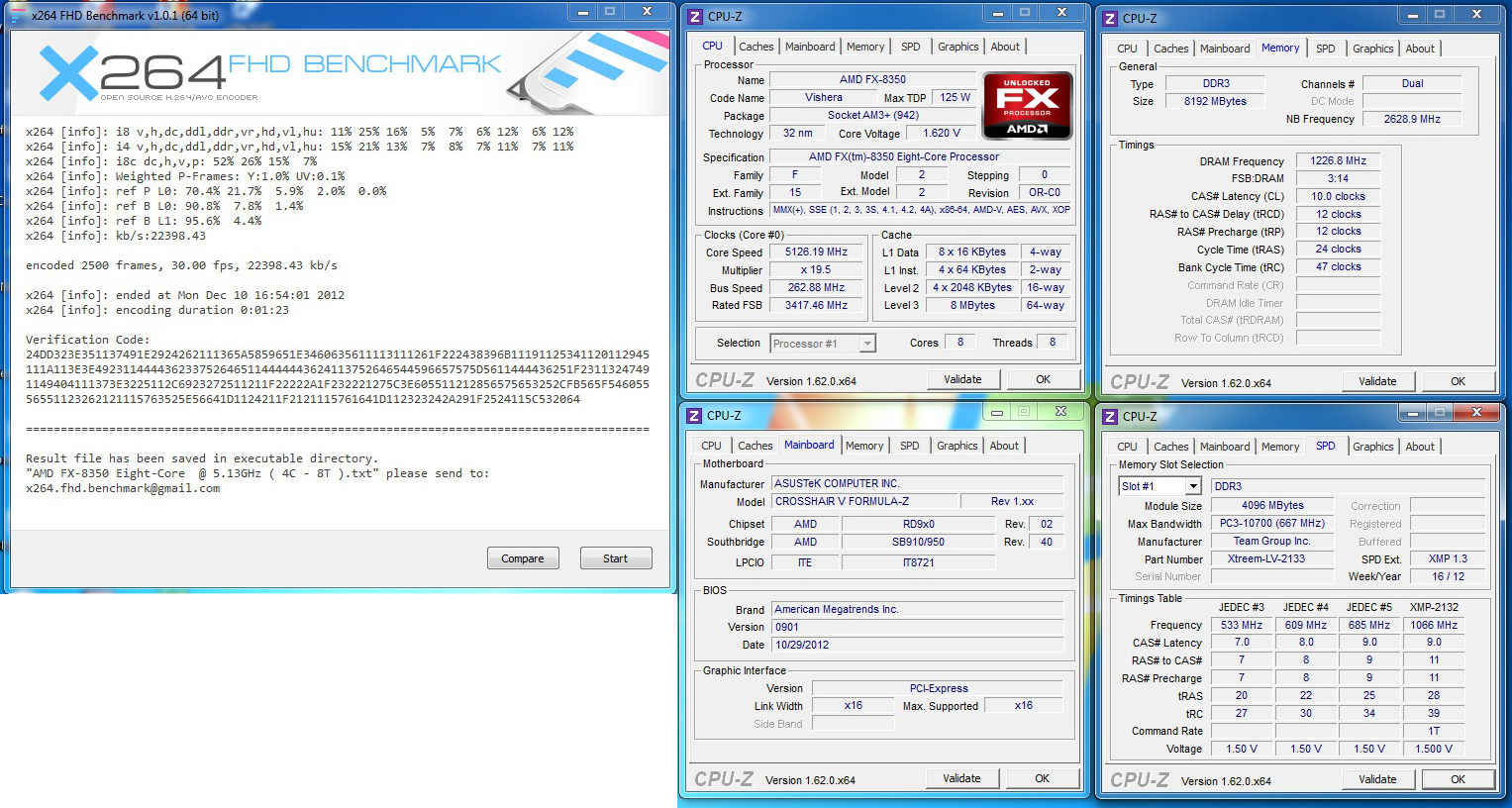Open Caches tab in the CPU-Z processor window

point(756,47)
